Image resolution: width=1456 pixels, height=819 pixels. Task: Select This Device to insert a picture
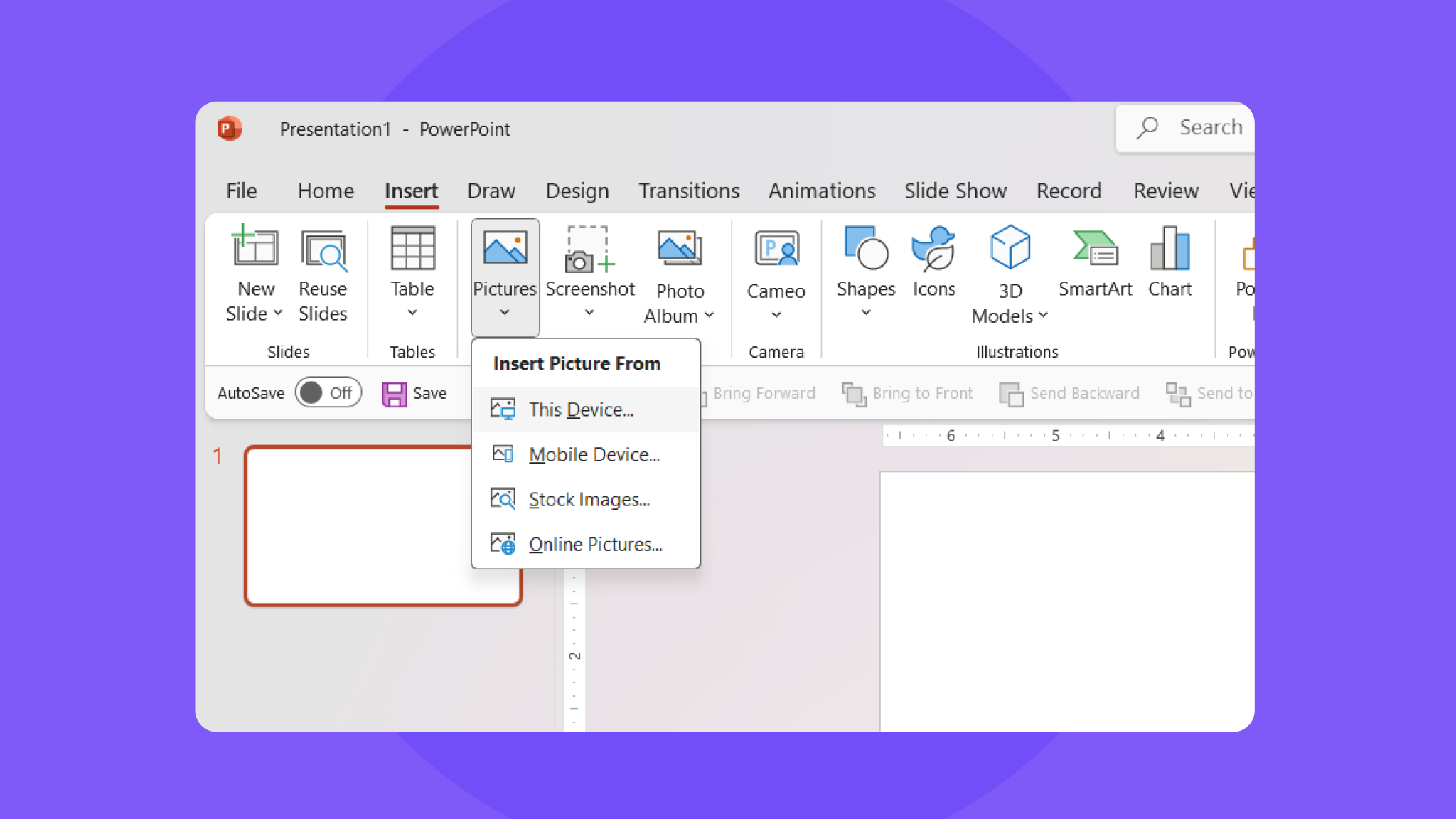coord(581,409)
